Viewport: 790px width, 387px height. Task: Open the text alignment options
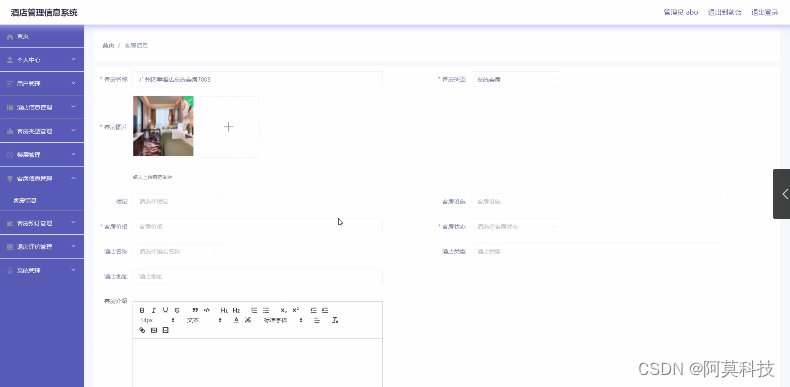pos(316,320)
